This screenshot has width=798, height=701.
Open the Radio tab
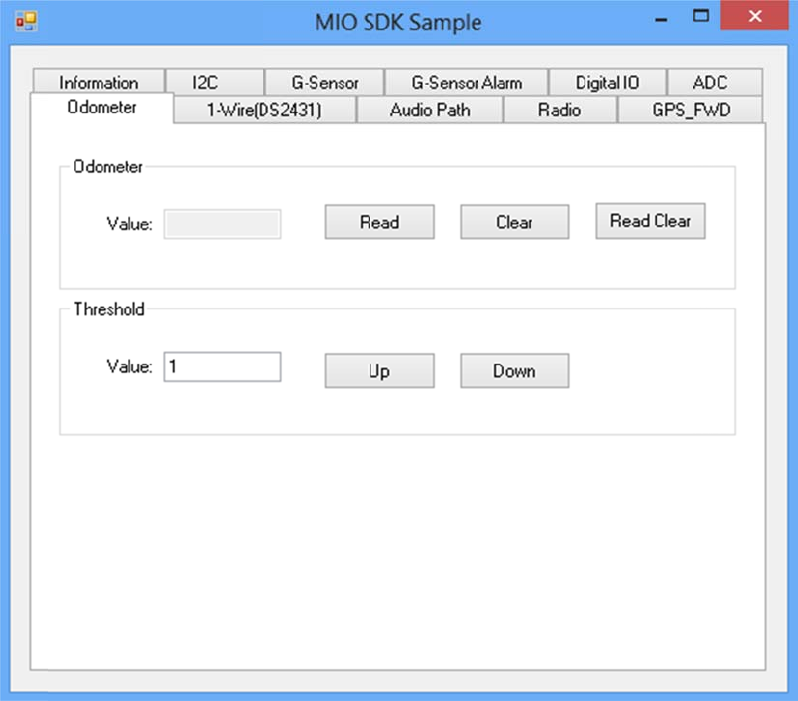pos(560,110)
